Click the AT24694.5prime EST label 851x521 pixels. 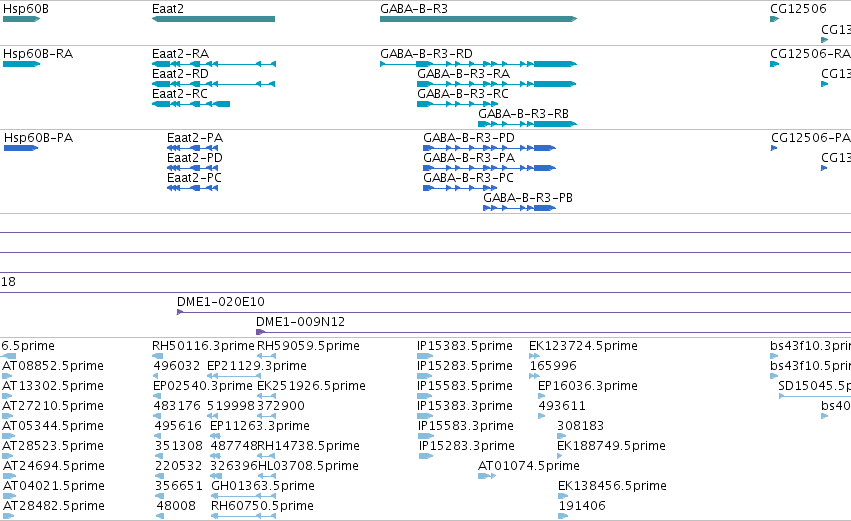point(53,466)
